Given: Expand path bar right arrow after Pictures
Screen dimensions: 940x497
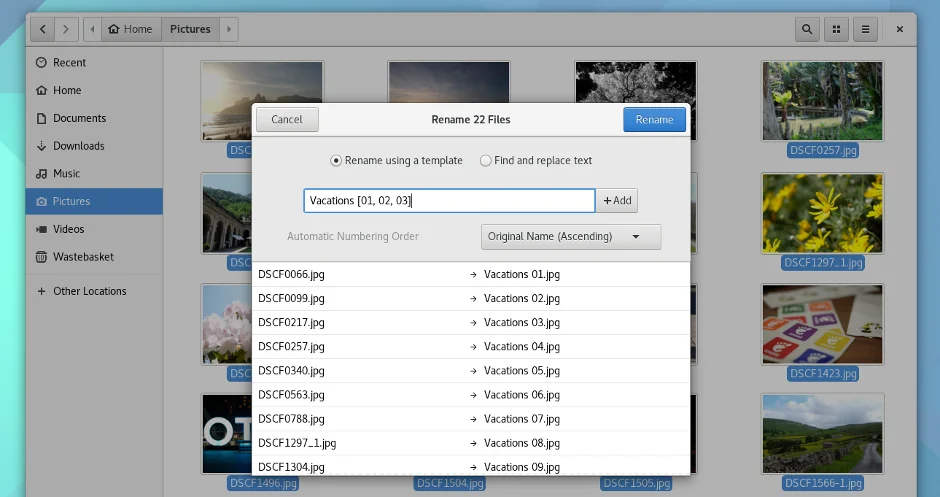Looking at the screenshot, I should pyautogui.click(x=230, y=29).
